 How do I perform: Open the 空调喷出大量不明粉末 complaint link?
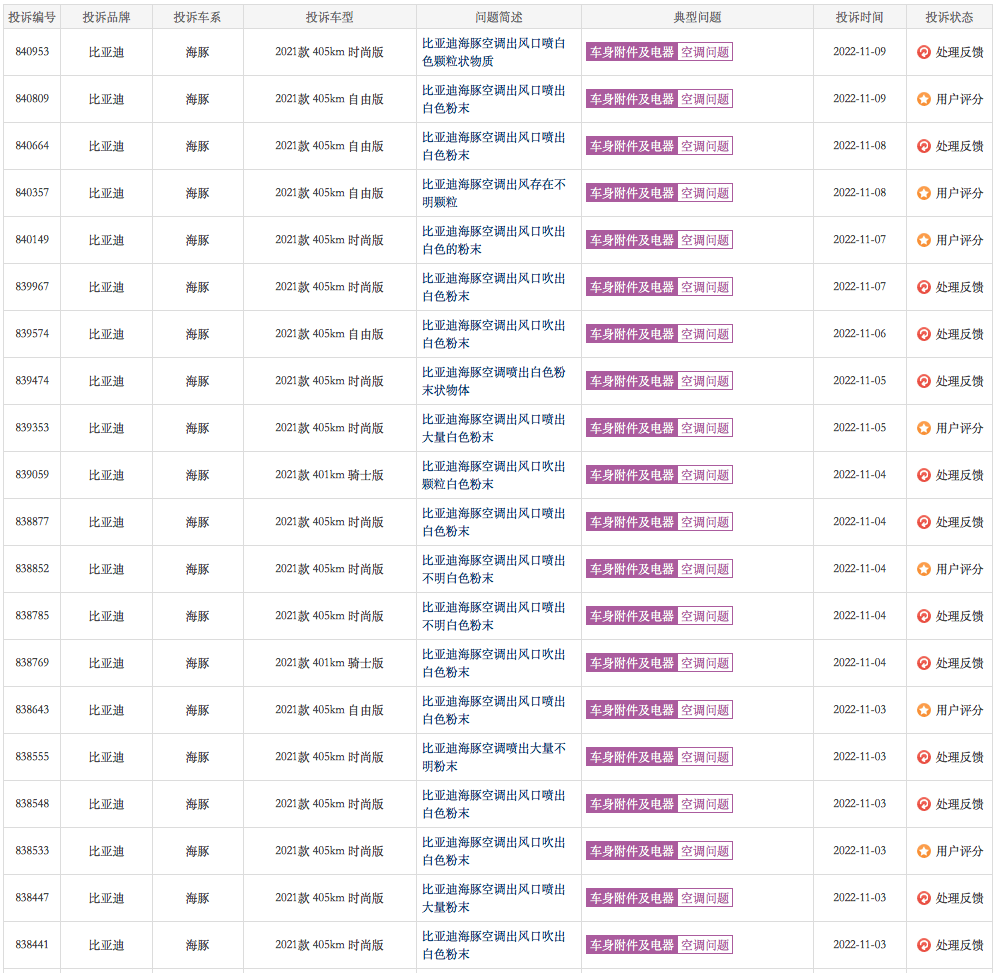493,757
